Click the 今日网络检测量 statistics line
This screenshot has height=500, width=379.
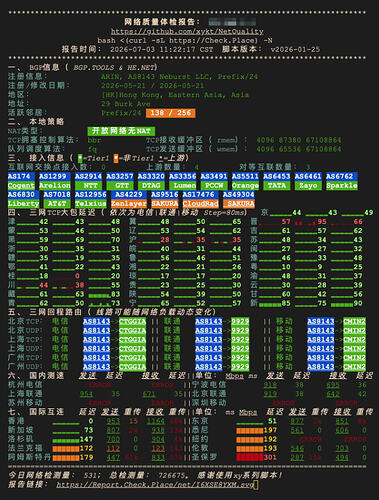(x=145, y=475)
